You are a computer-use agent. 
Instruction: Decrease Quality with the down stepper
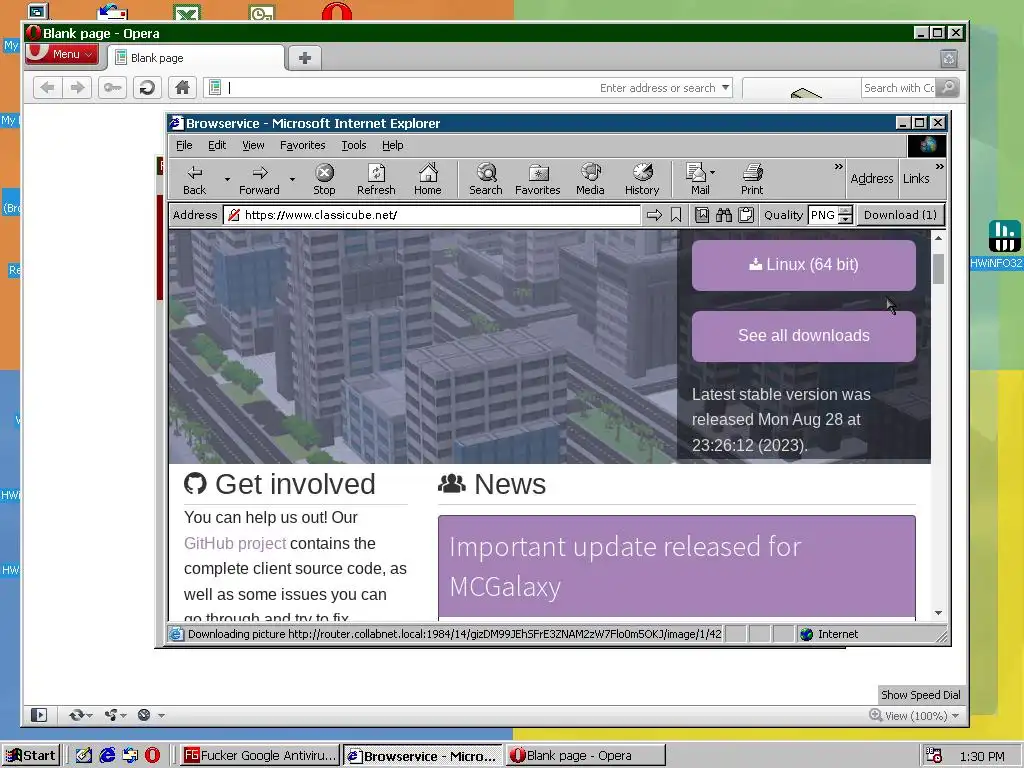coord(846,219)
